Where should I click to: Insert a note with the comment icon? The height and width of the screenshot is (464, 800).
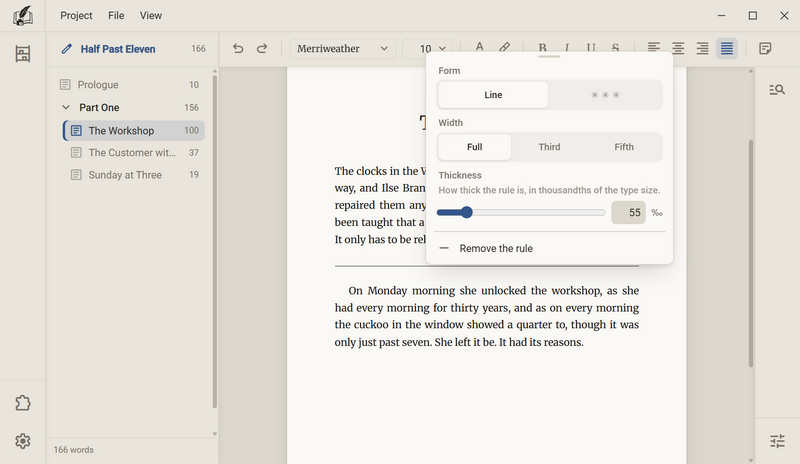point(765,48)
